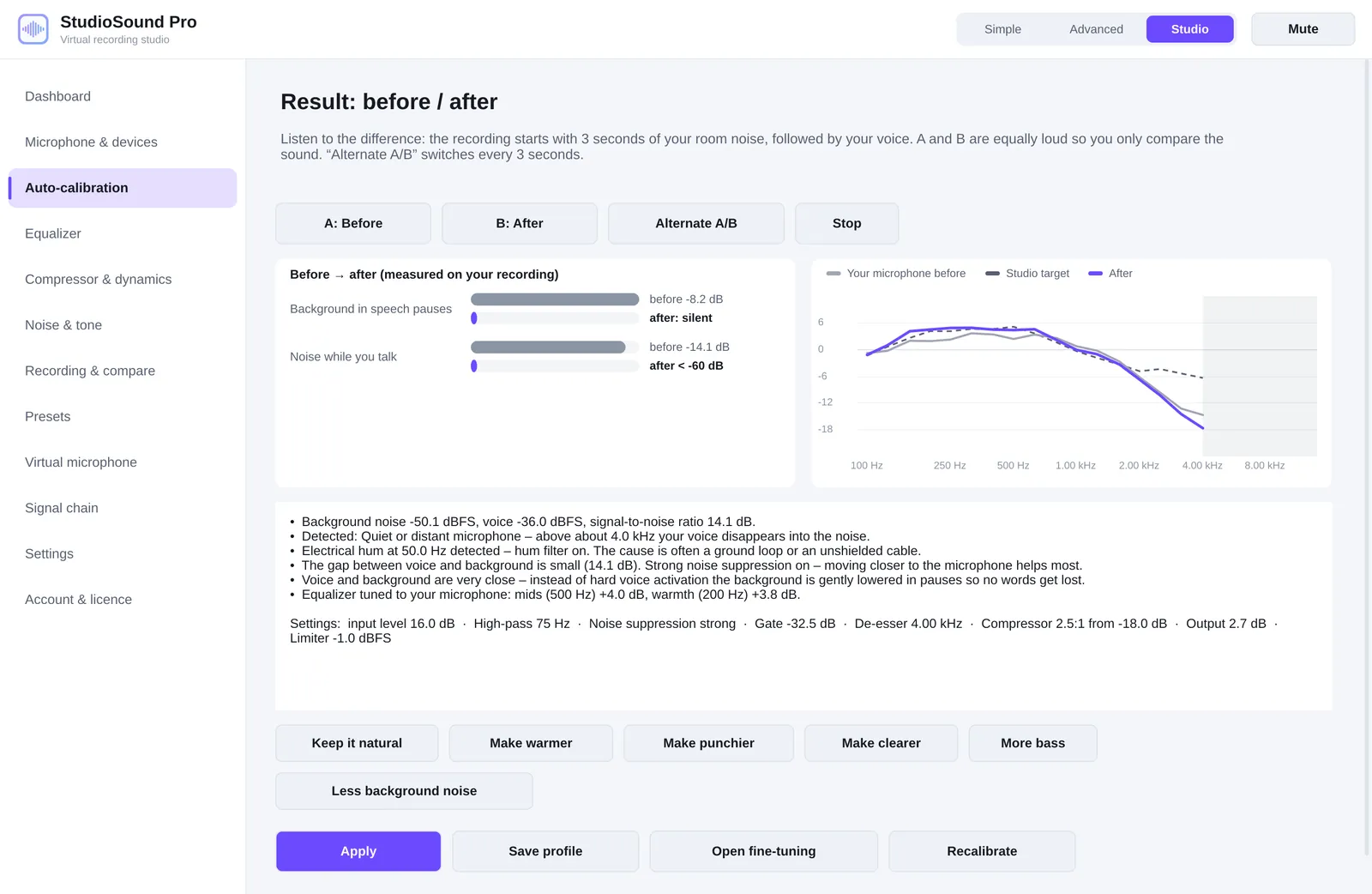Click the 'Background in speech pauses' before bar
This screenshot has width=1372, height=894.
pos(555,299)
